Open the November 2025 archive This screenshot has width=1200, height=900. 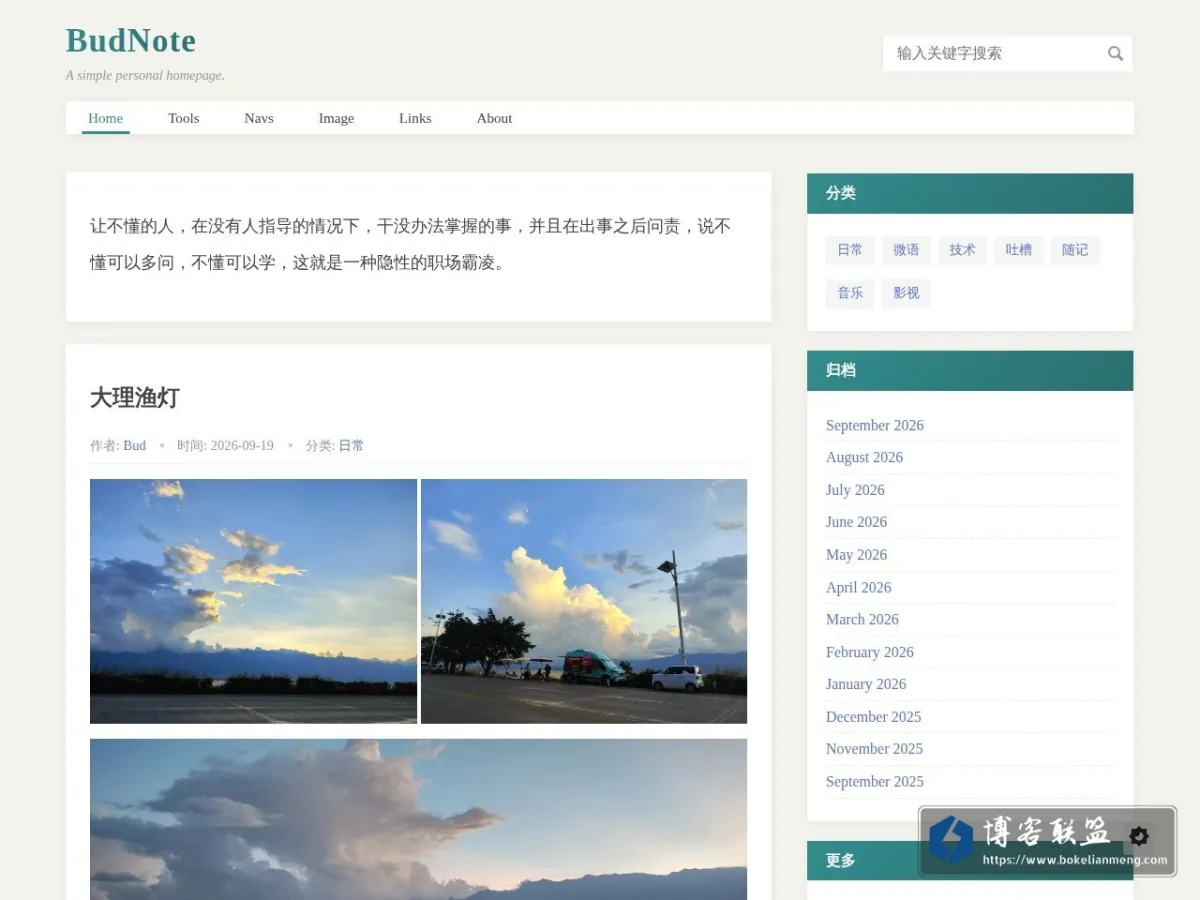(x=874, y=749)
